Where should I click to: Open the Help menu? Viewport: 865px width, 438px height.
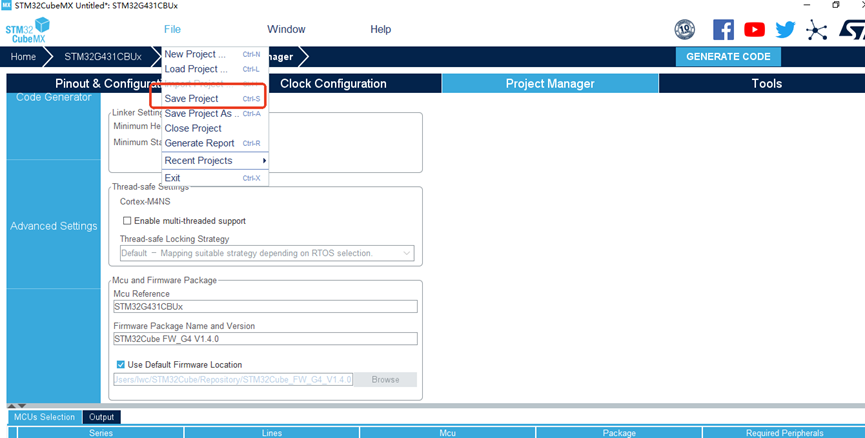pos(381,29)
